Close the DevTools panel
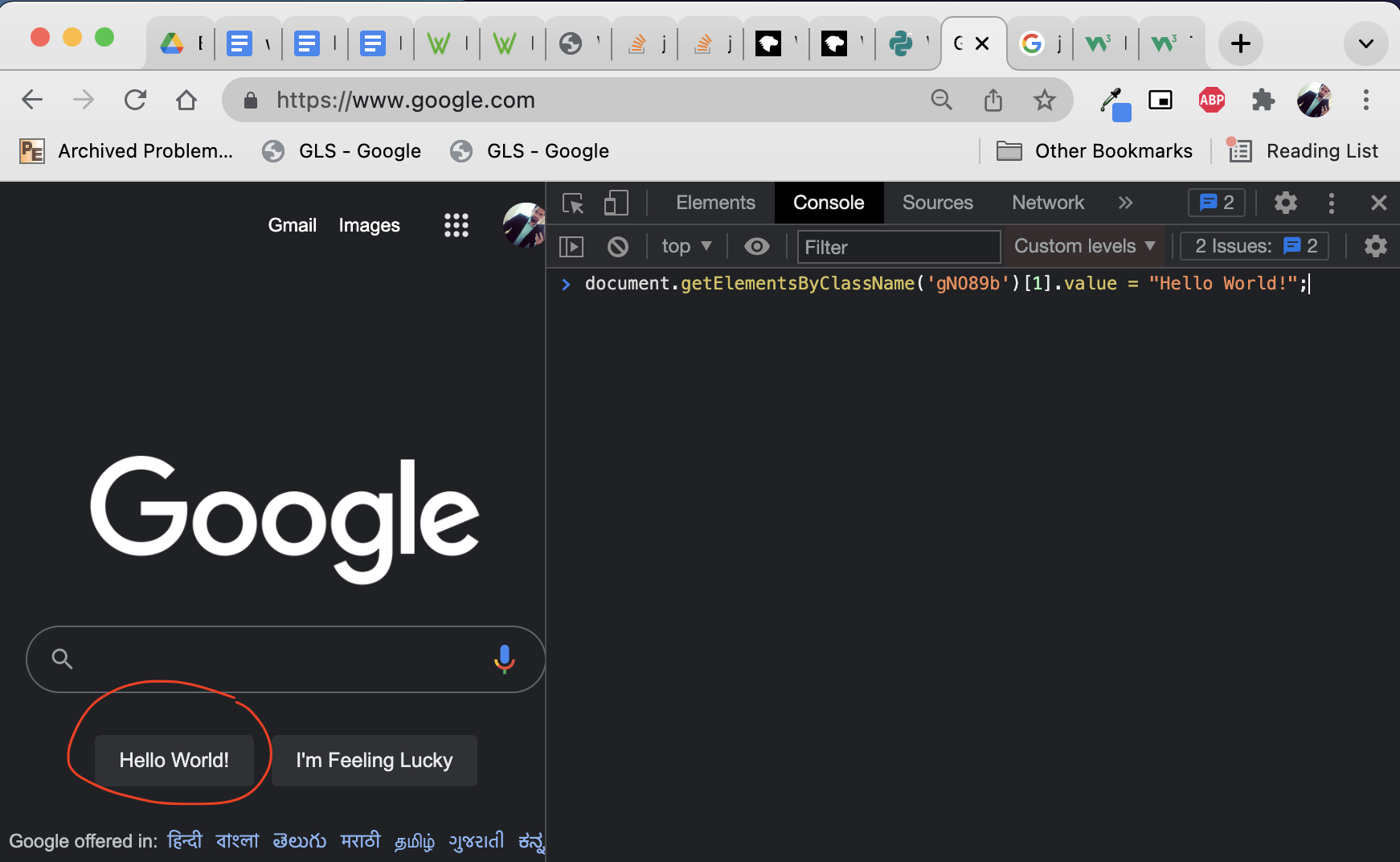This screenshot has width=1400, height=862. coord(1379,203)
